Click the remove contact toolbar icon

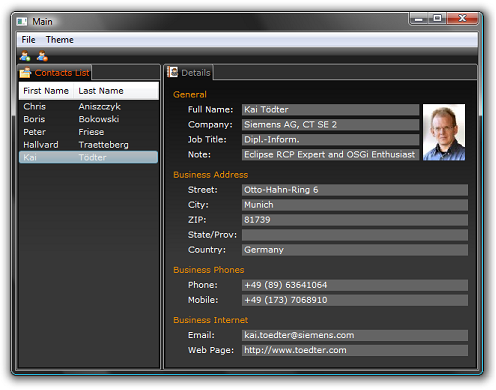(42, 56)
